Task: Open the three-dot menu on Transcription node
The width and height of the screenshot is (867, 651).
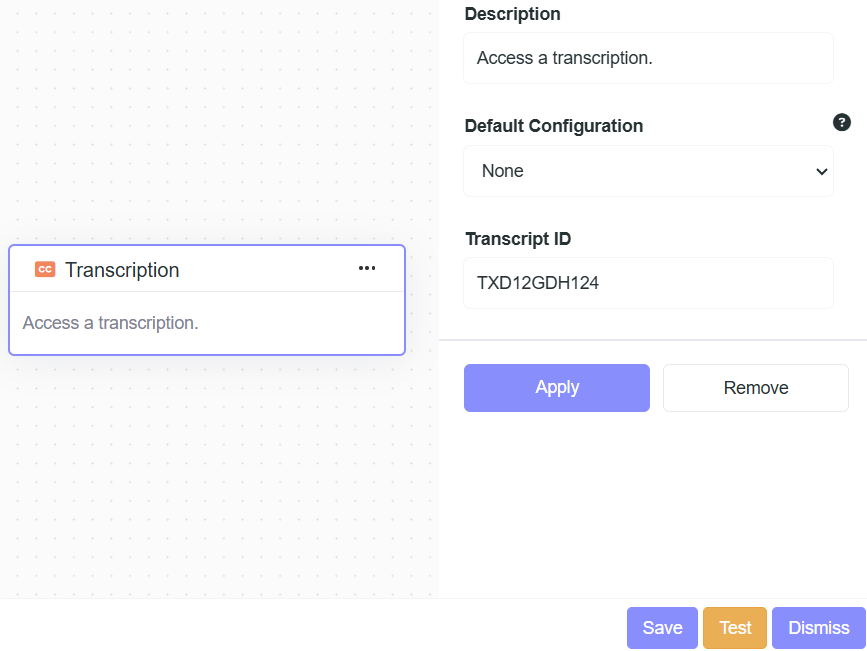Action: pyautogui.click(x=367, y=268)
